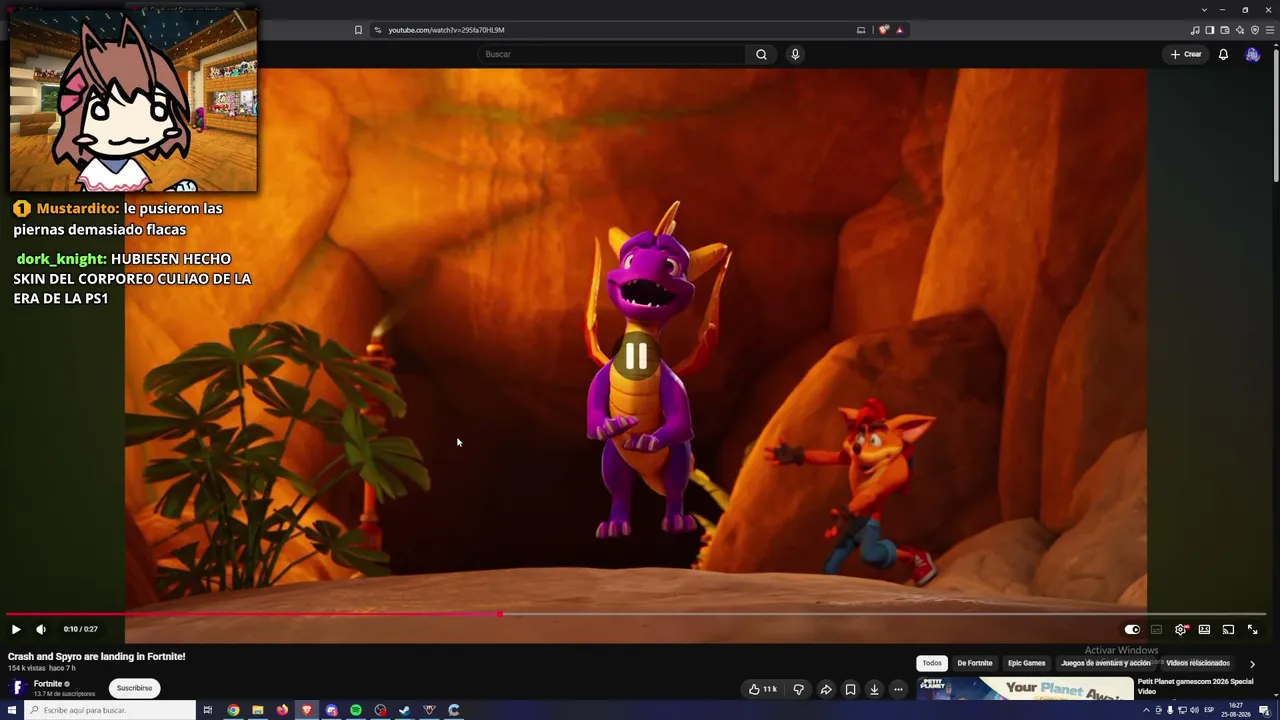
Task: Open the browser media control icon
Action: 1195,30
